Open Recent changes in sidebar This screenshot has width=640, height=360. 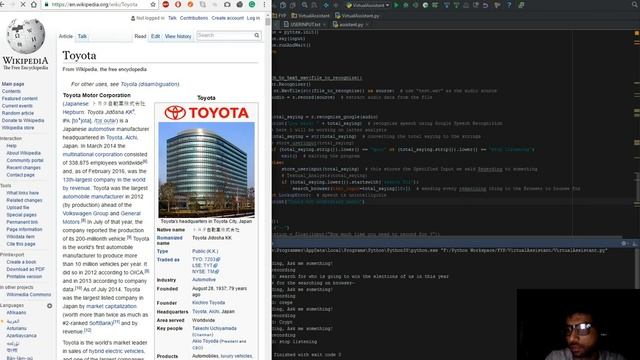click(23, 167)
